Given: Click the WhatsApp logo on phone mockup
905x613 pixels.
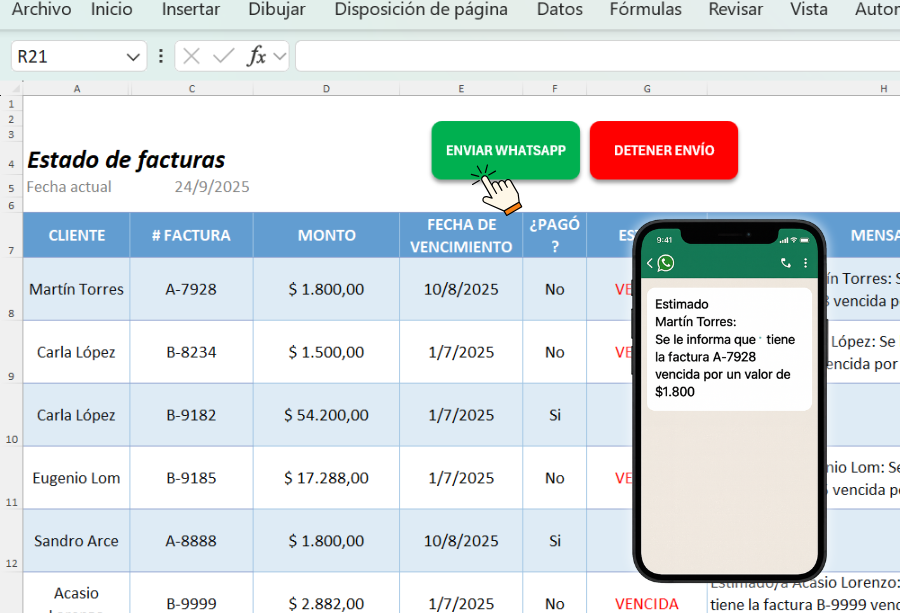Looking at the screenshot, I should point(665,263).
